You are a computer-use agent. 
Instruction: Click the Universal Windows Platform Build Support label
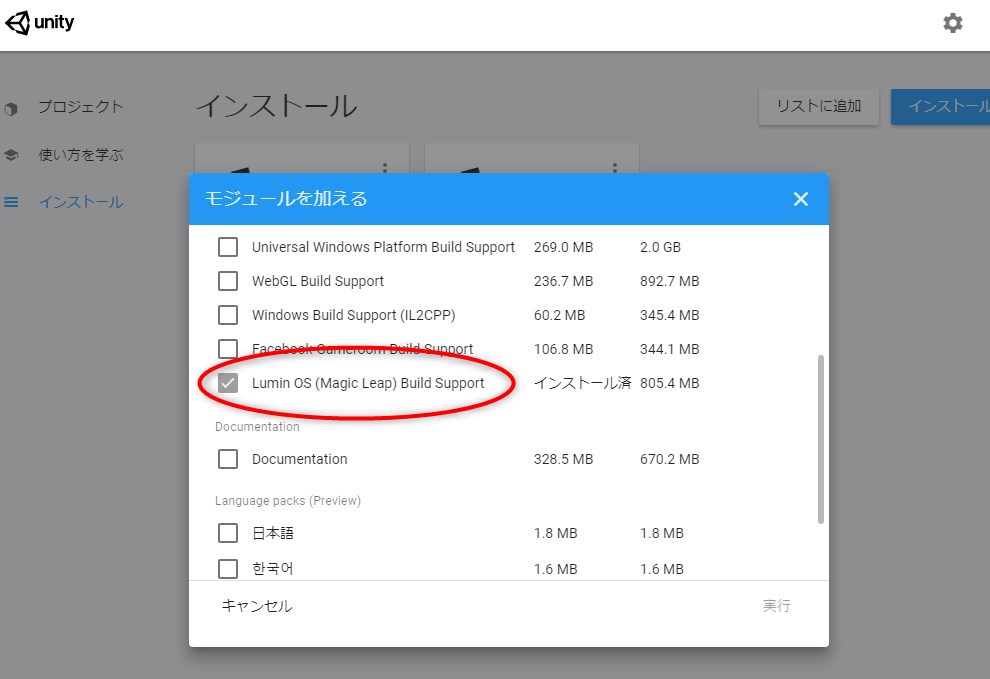(x=383, y=247)
